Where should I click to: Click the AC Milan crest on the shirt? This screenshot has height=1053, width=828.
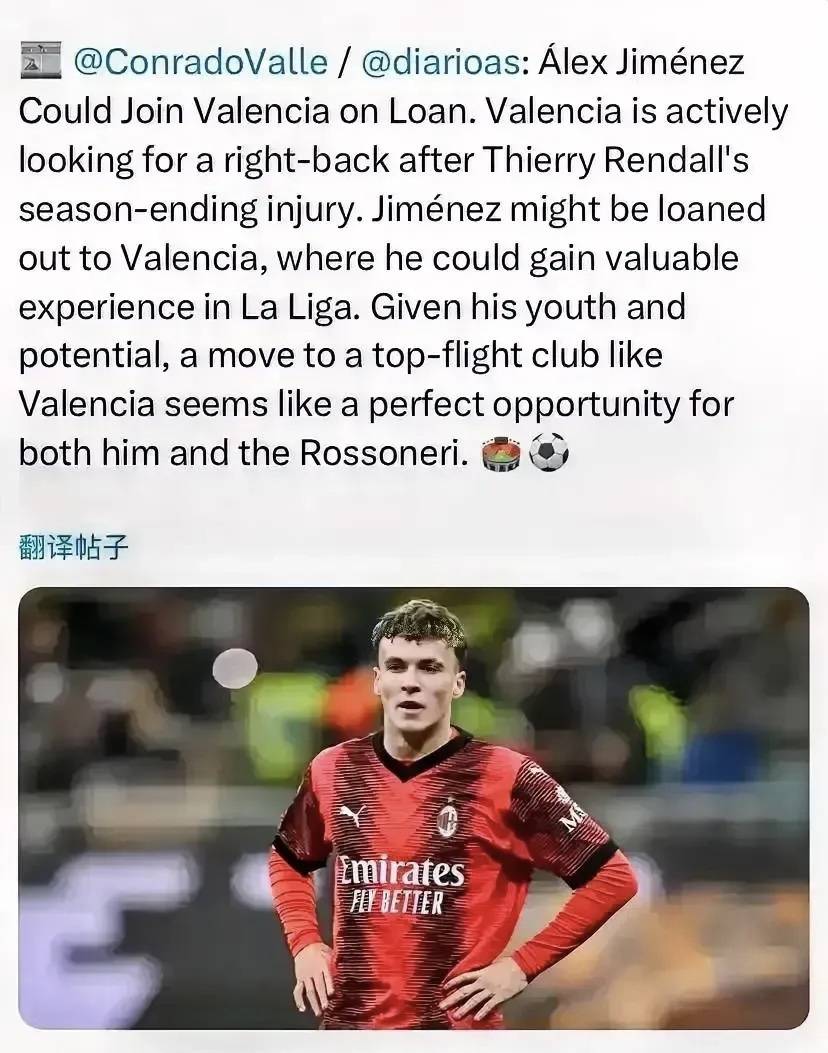point(447,819)
